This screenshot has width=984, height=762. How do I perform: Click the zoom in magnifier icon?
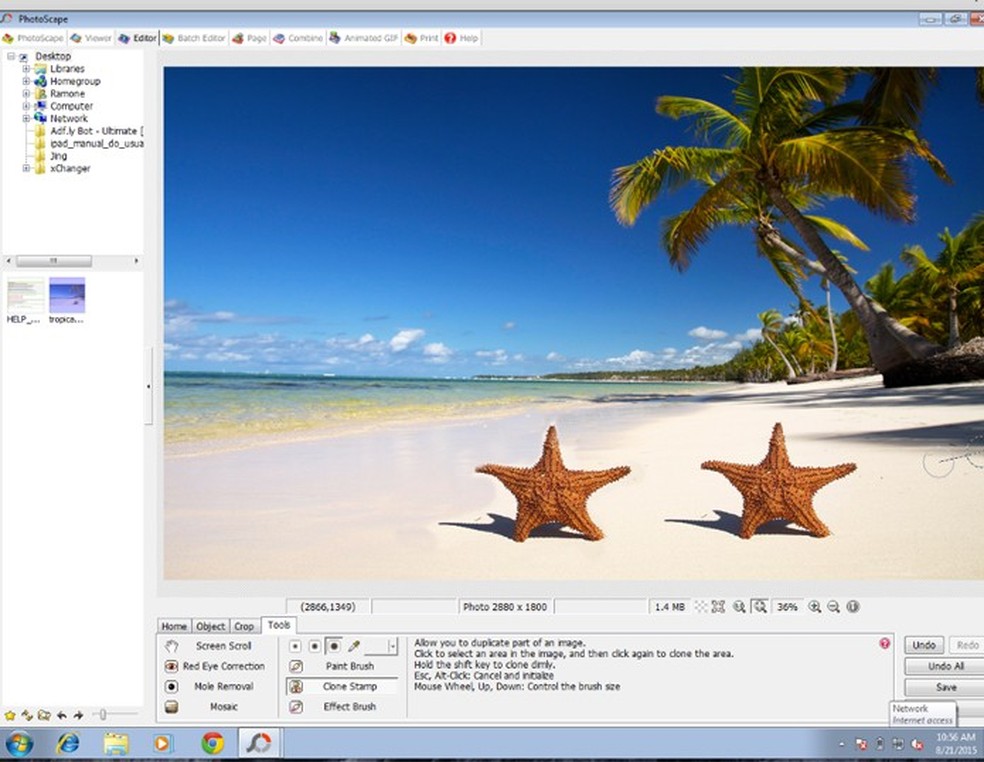coord(815,606)
